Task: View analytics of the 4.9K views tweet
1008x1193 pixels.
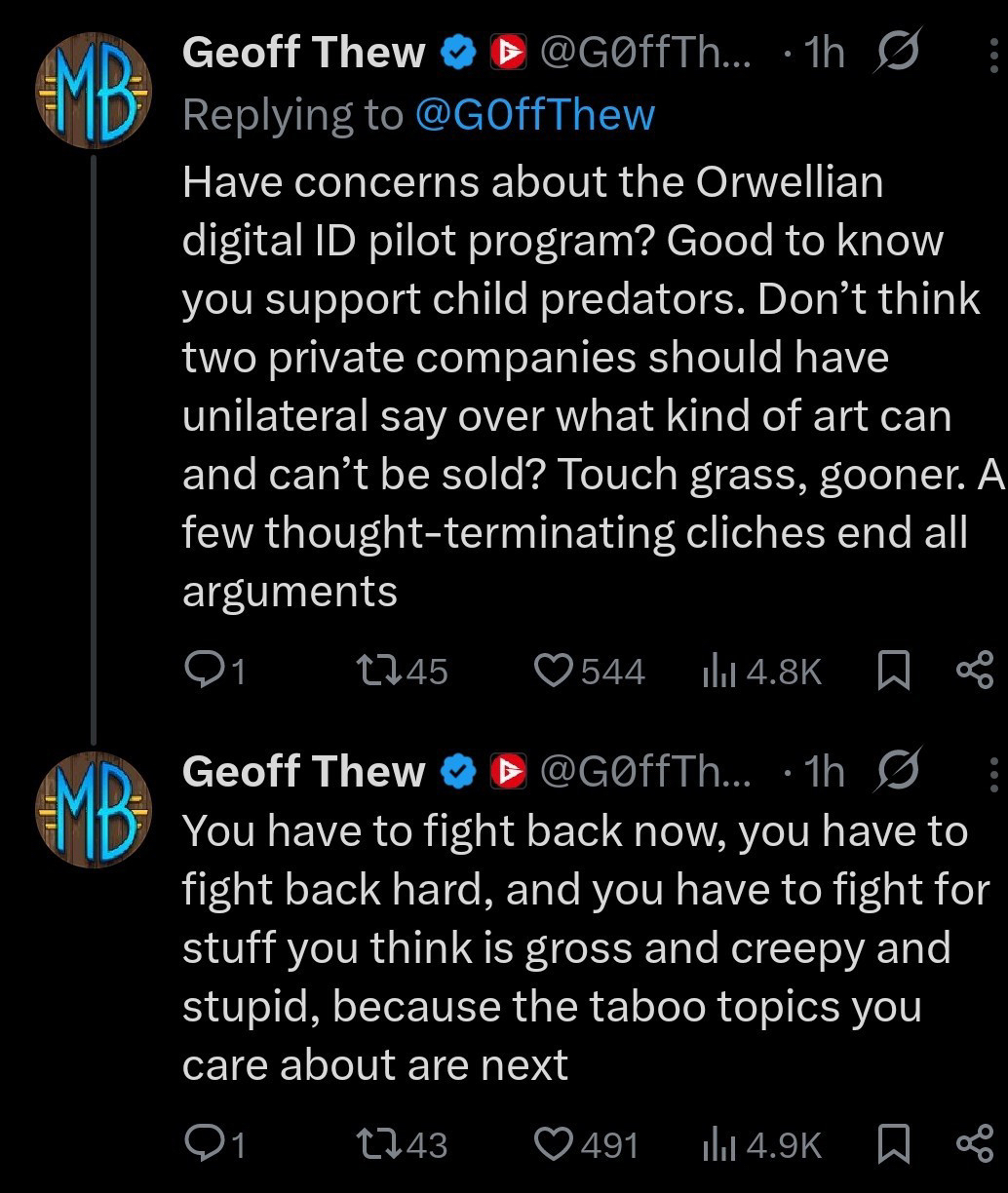Action: pyautogui.click(x=717, y=1144)
